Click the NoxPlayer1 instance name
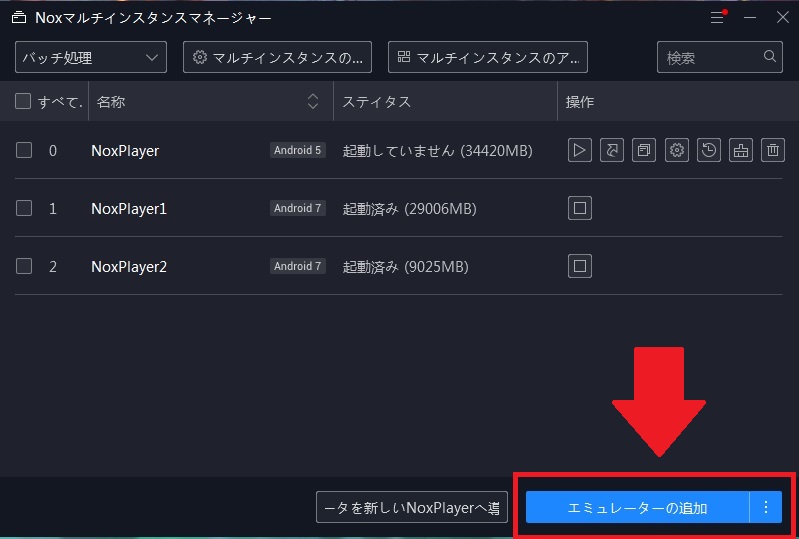This screenshot has width=799, height=539. pos(129,208)
